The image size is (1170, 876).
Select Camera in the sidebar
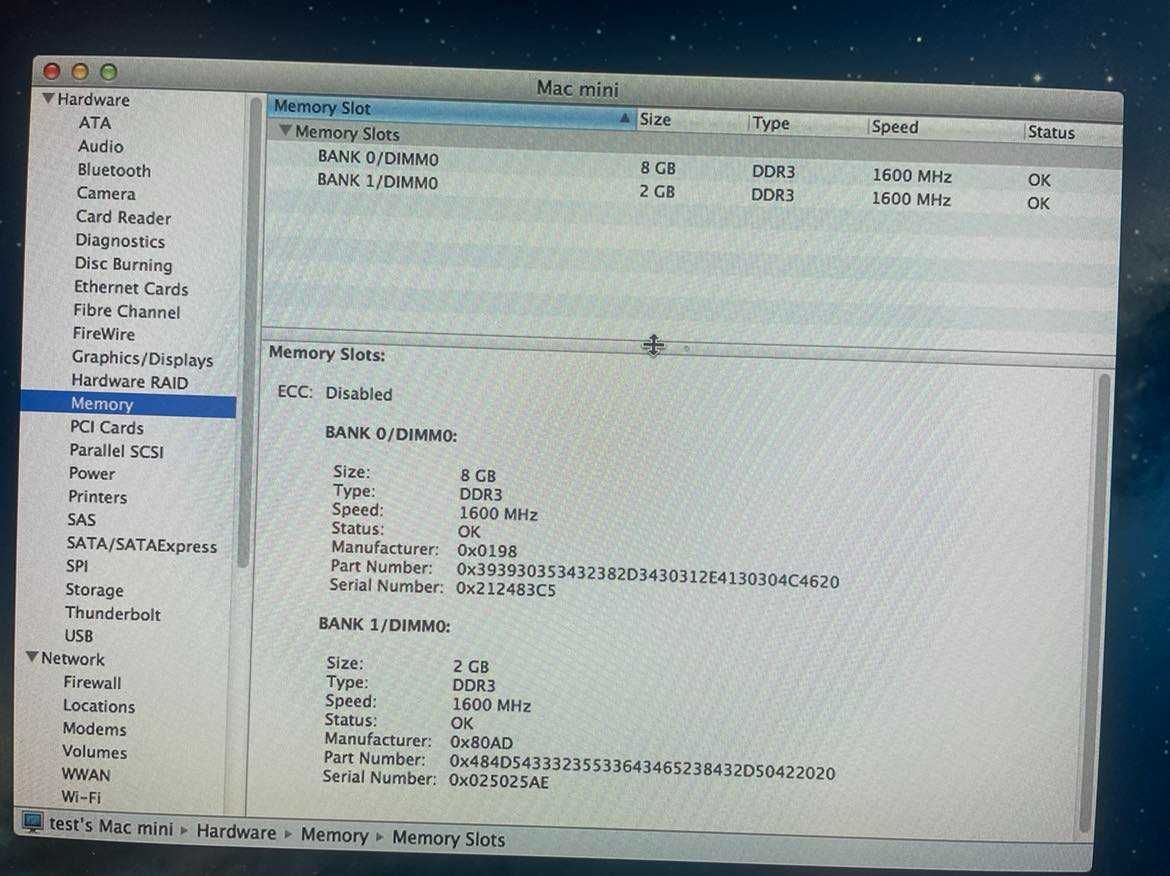point(106,193)
